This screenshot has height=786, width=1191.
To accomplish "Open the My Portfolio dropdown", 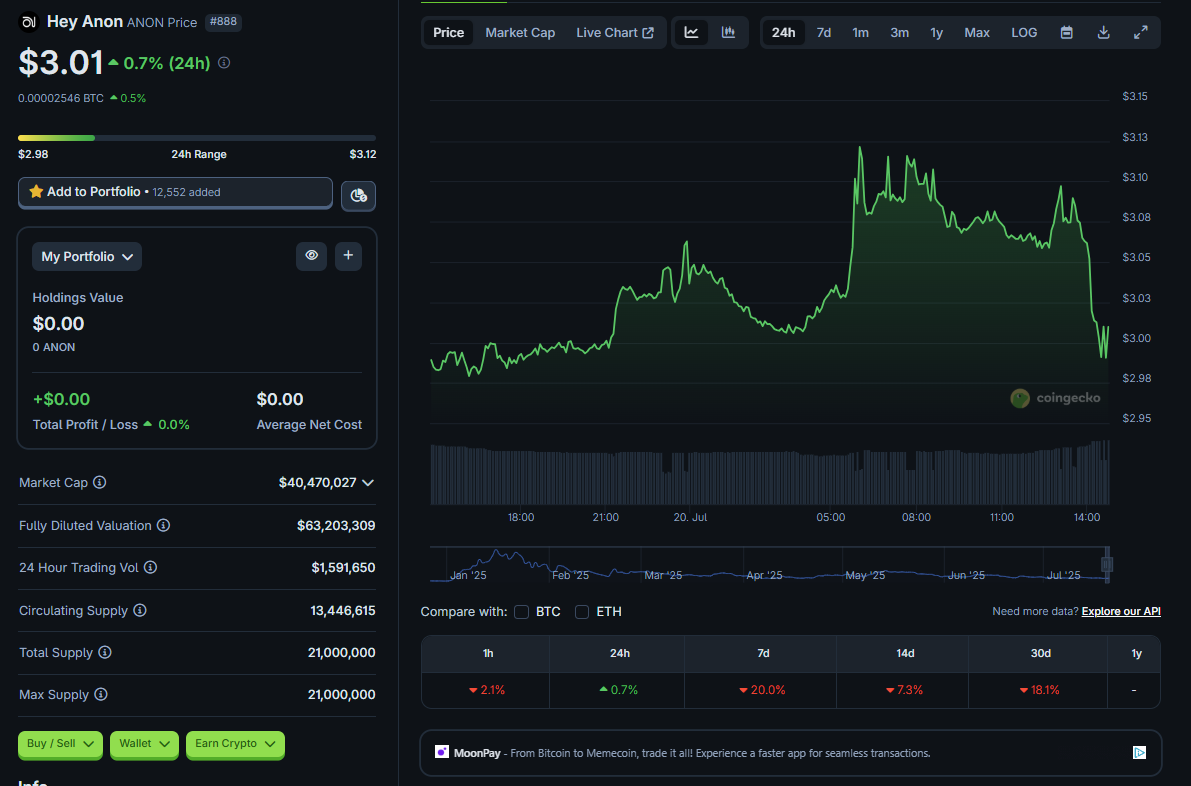I will coord(87,257).
